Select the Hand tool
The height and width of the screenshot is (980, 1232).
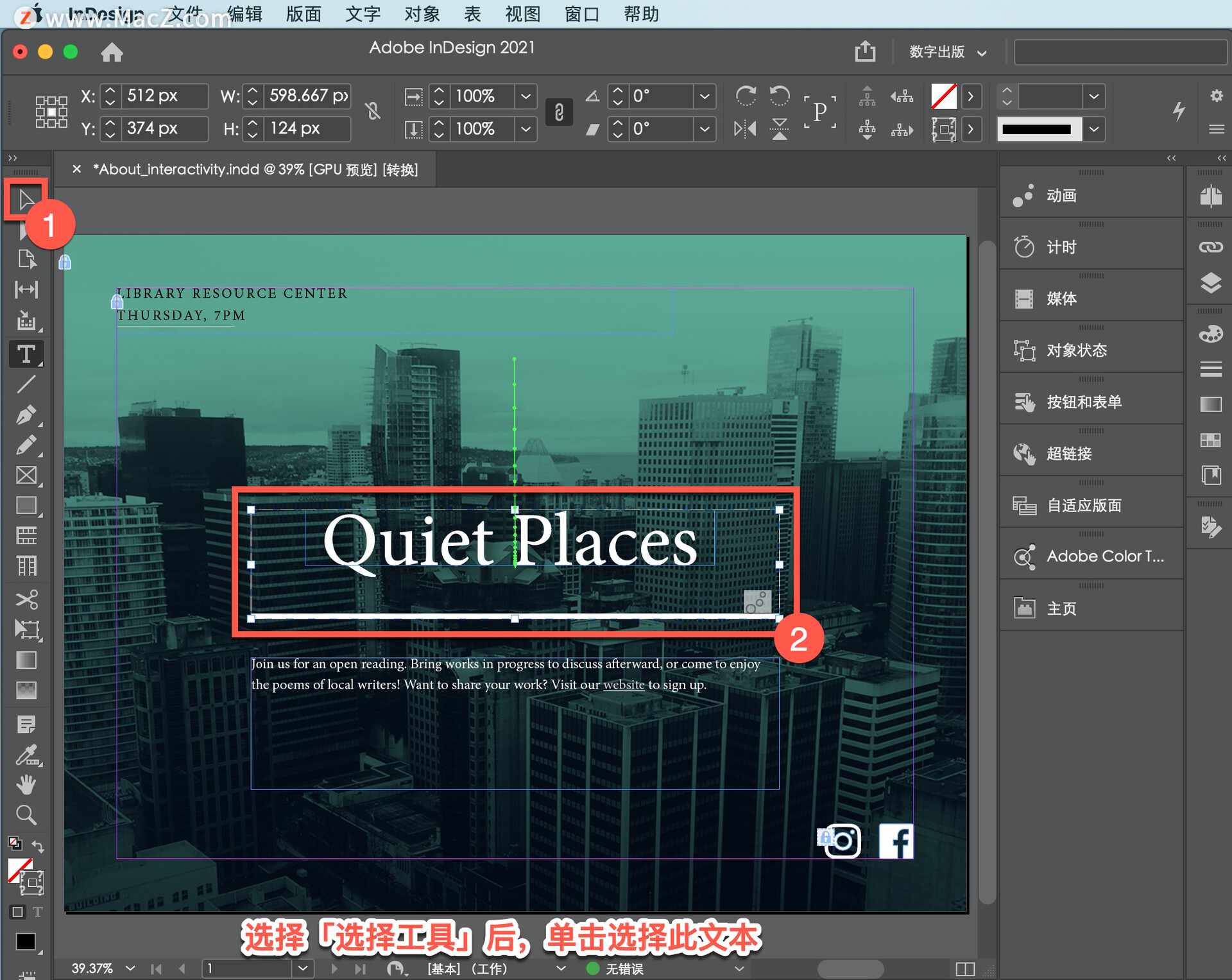tap(26, 784)
